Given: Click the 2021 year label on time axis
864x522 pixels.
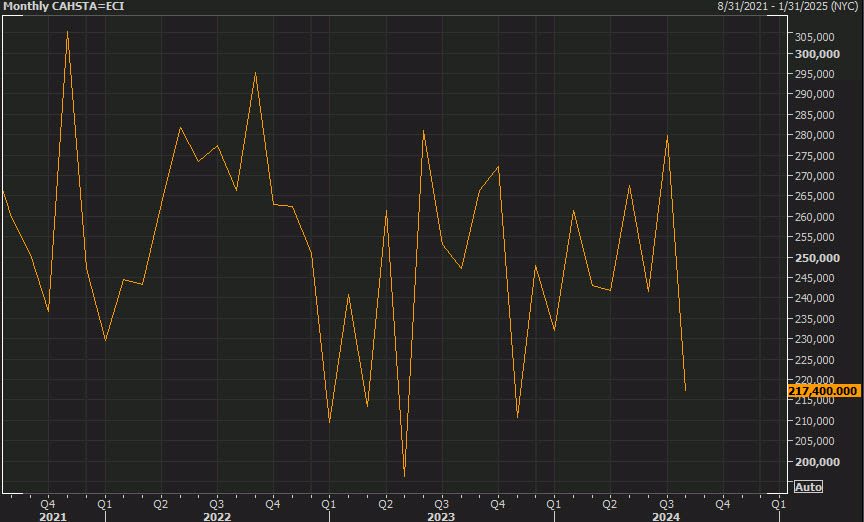Looking at the screenshot, I should tap(52, 517).
